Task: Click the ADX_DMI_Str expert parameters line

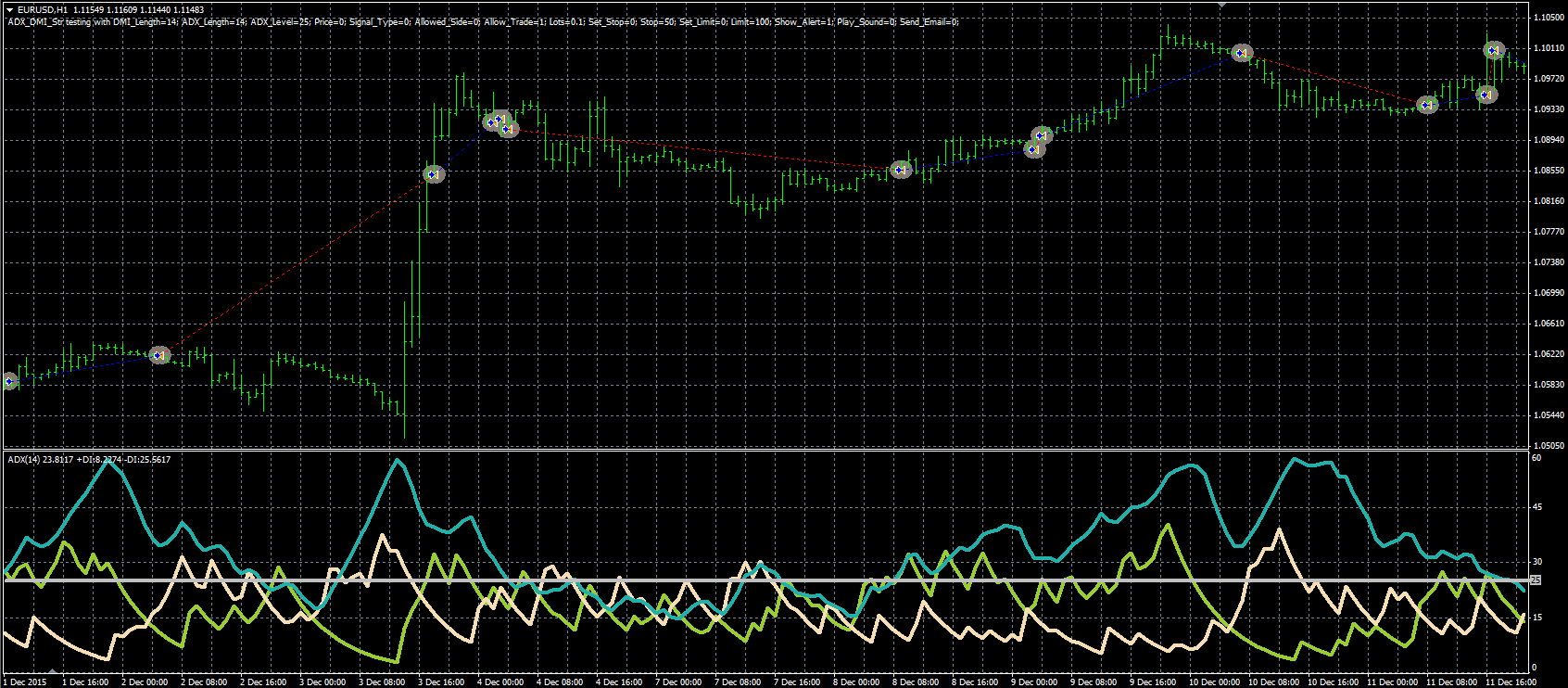Action: 483,21
